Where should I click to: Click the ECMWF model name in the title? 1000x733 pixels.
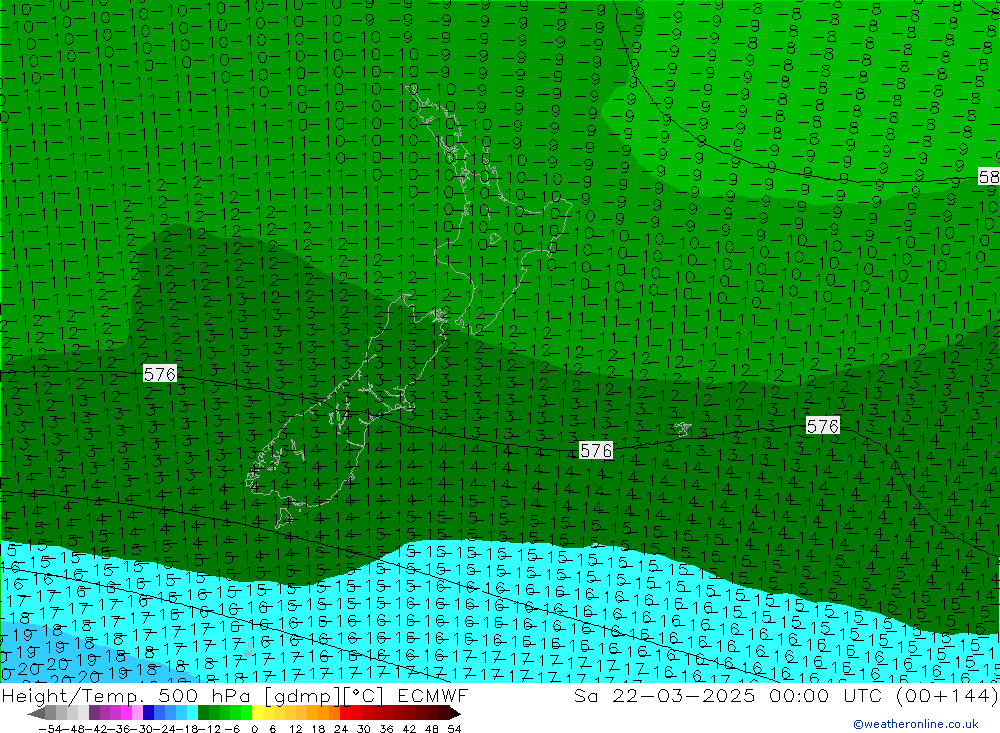433,696
